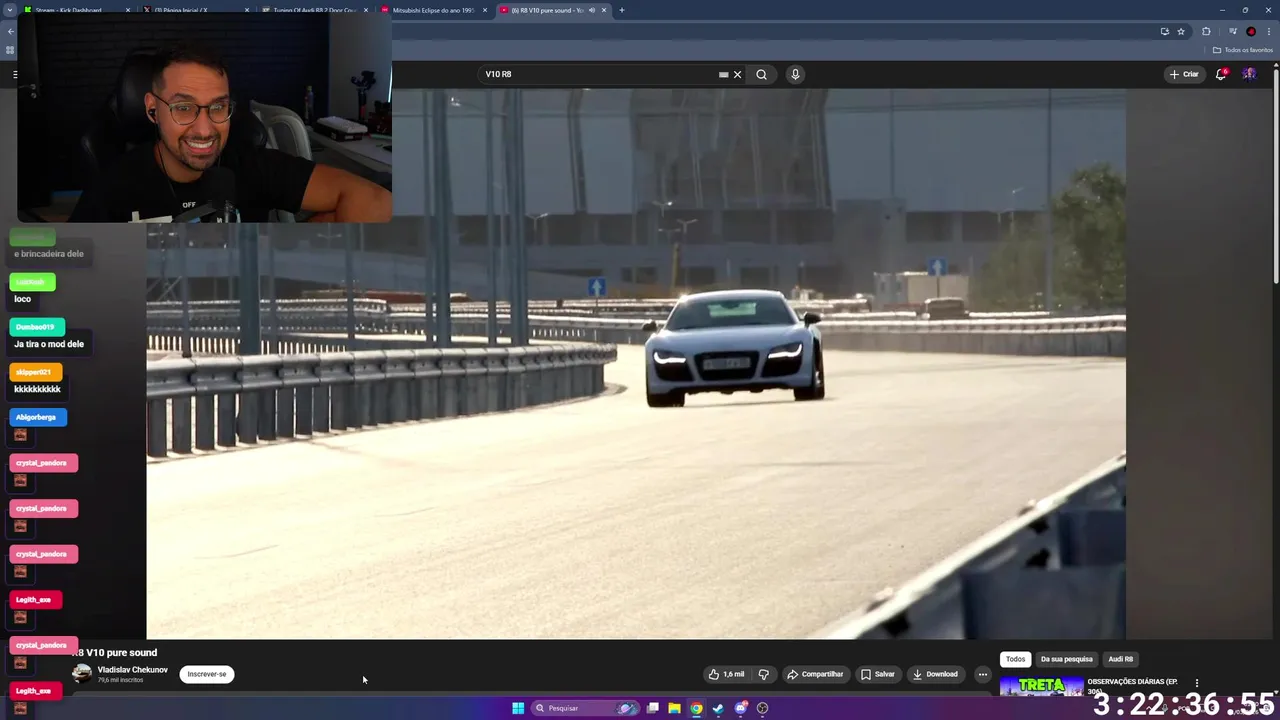
Task: Click the Compartilhar share button
Action: pyautogui.click(x=815, y=674)
